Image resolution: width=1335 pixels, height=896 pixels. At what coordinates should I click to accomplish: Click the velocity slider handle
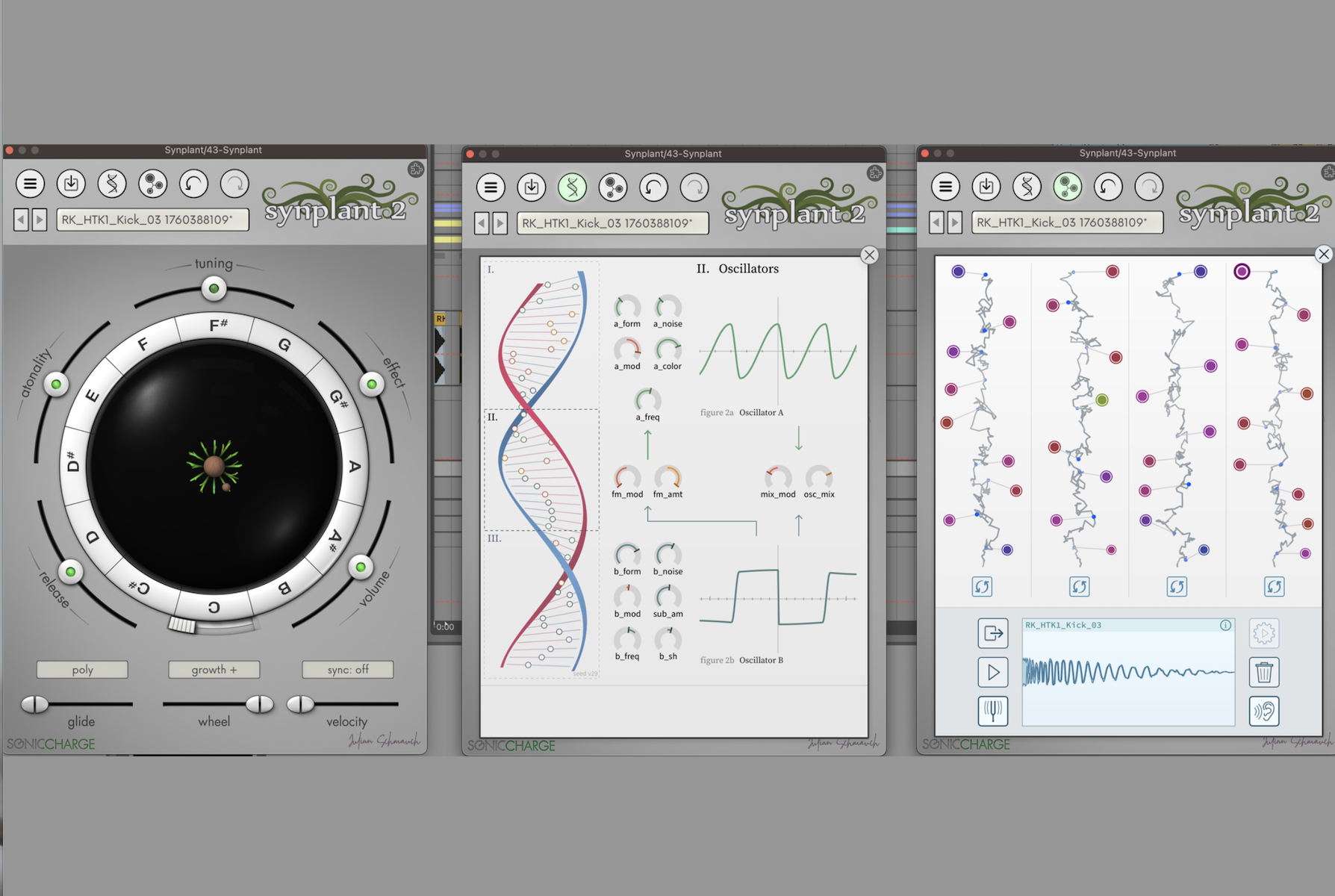[301, 704]
